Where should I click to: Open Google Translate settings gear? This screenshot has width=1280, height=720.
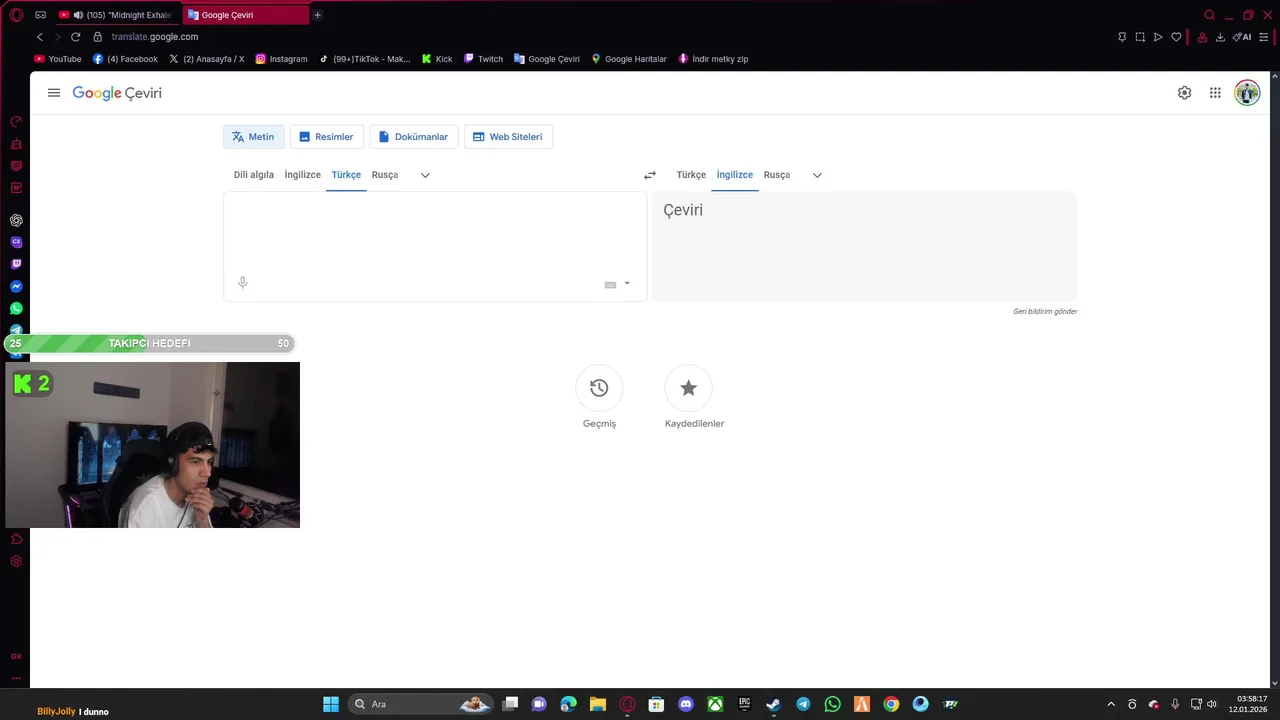(1184, 93)
